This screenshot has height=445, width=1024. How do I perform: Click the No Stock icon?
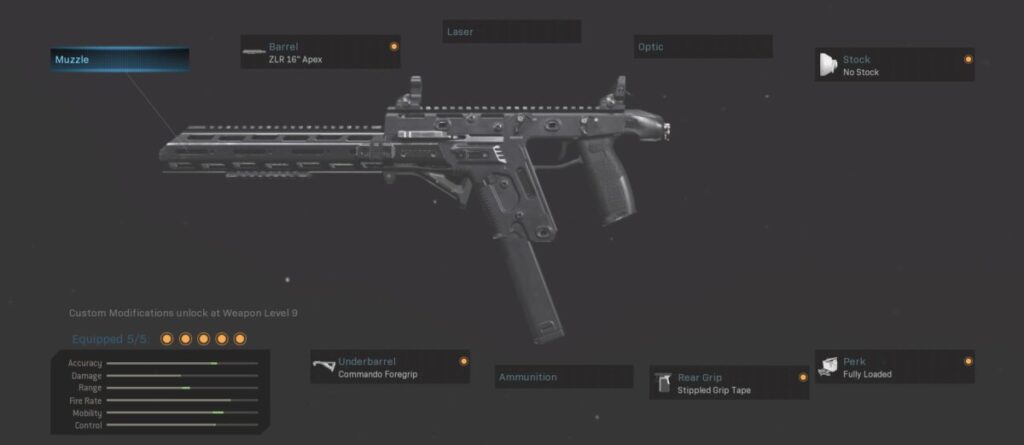point(828,64)
